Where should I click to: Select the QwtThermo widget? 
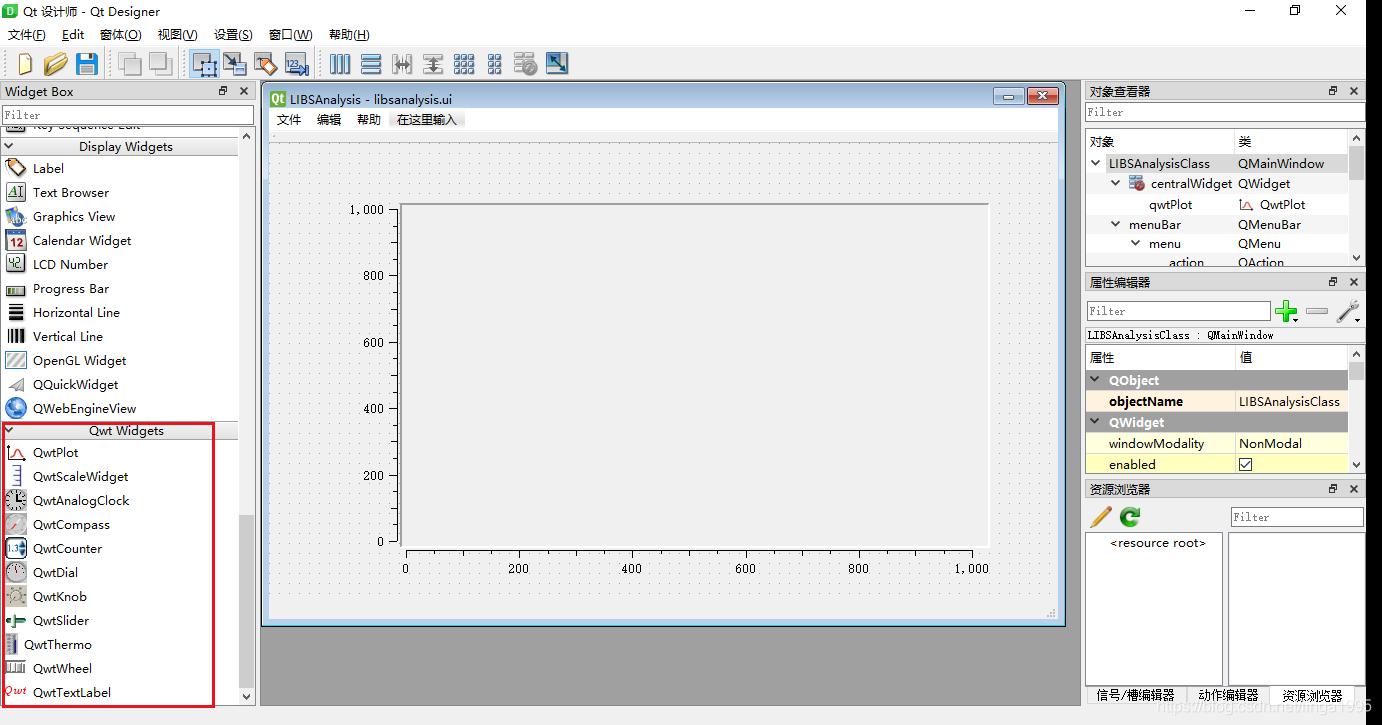coord(58,645)
